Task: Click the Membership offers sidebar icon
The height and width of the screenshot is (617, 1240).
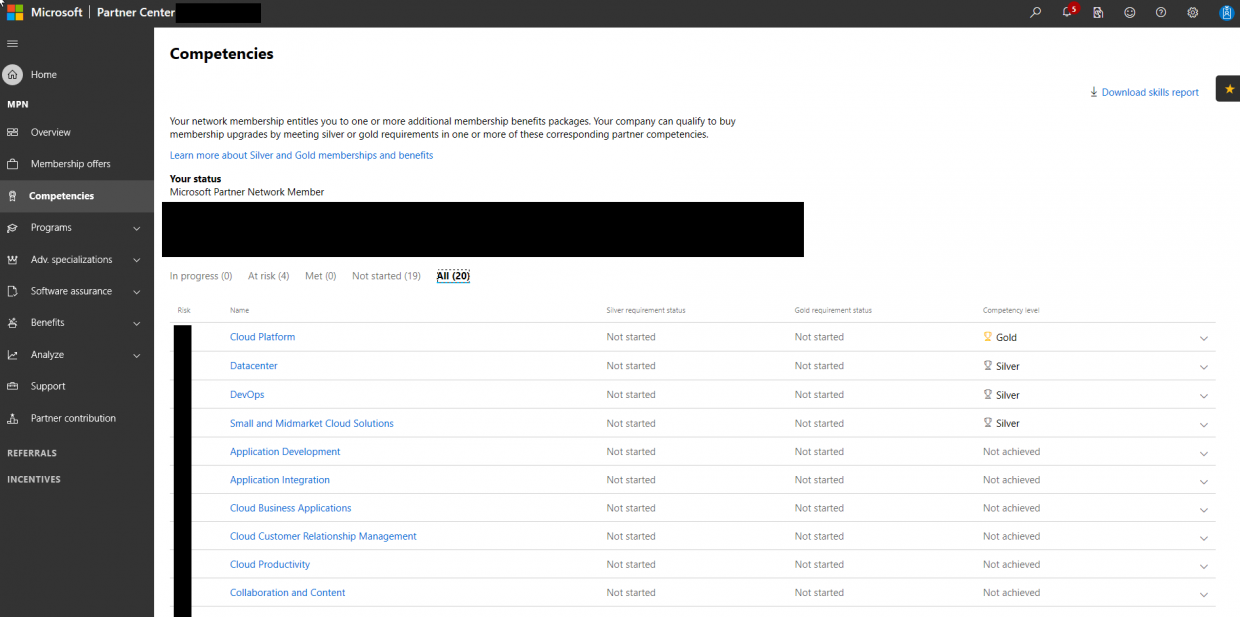Action: click(13, 164)
